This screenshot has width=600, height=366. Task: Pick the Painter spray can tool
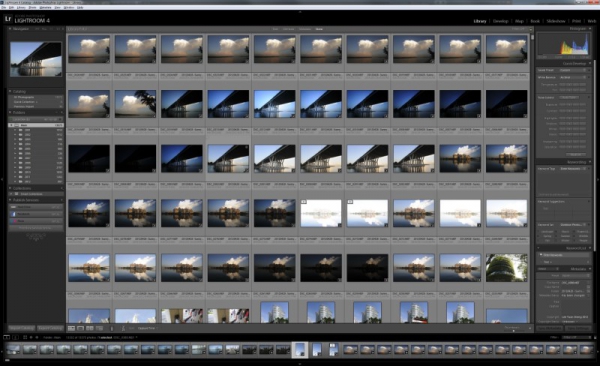(x=112, y=328)
